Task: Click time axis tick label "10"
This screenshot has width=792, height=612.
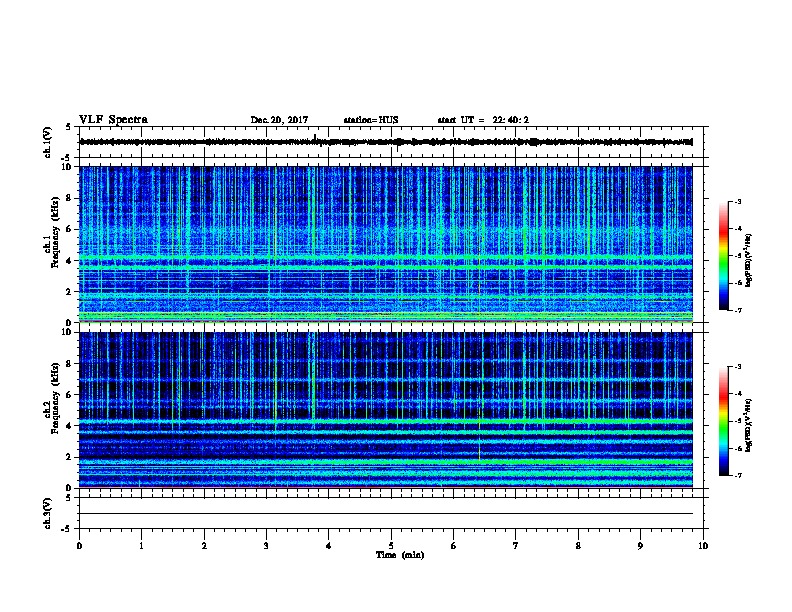Action: (x=703, y=546)
